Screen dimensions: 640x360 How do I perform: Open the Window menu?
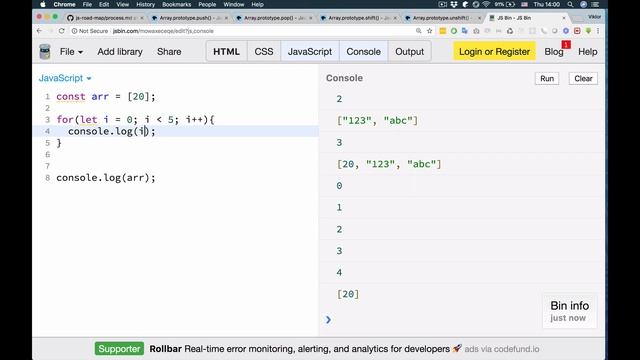234,4
